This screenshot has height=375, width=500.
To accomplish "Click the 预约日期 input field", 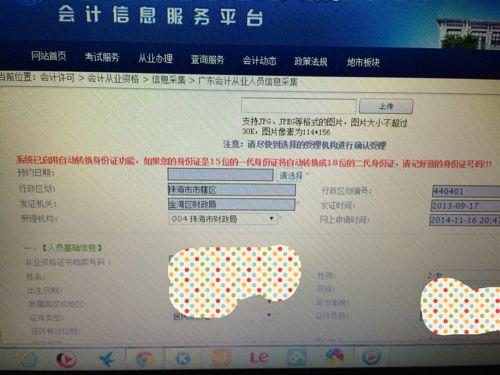I will click(x=220, y=175).
